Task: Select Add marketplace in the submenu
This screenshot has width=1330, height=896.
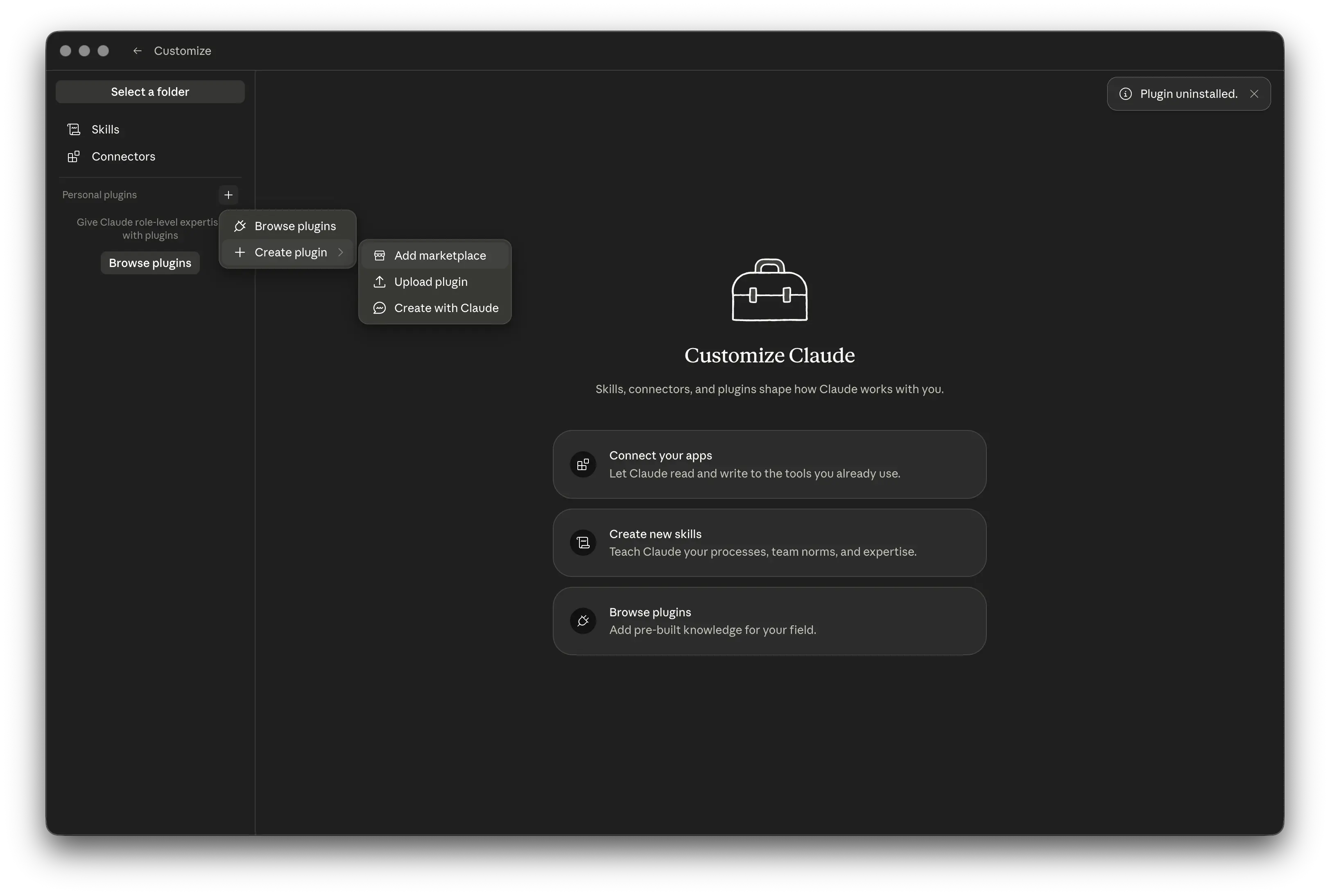Action: click(435, 256)
